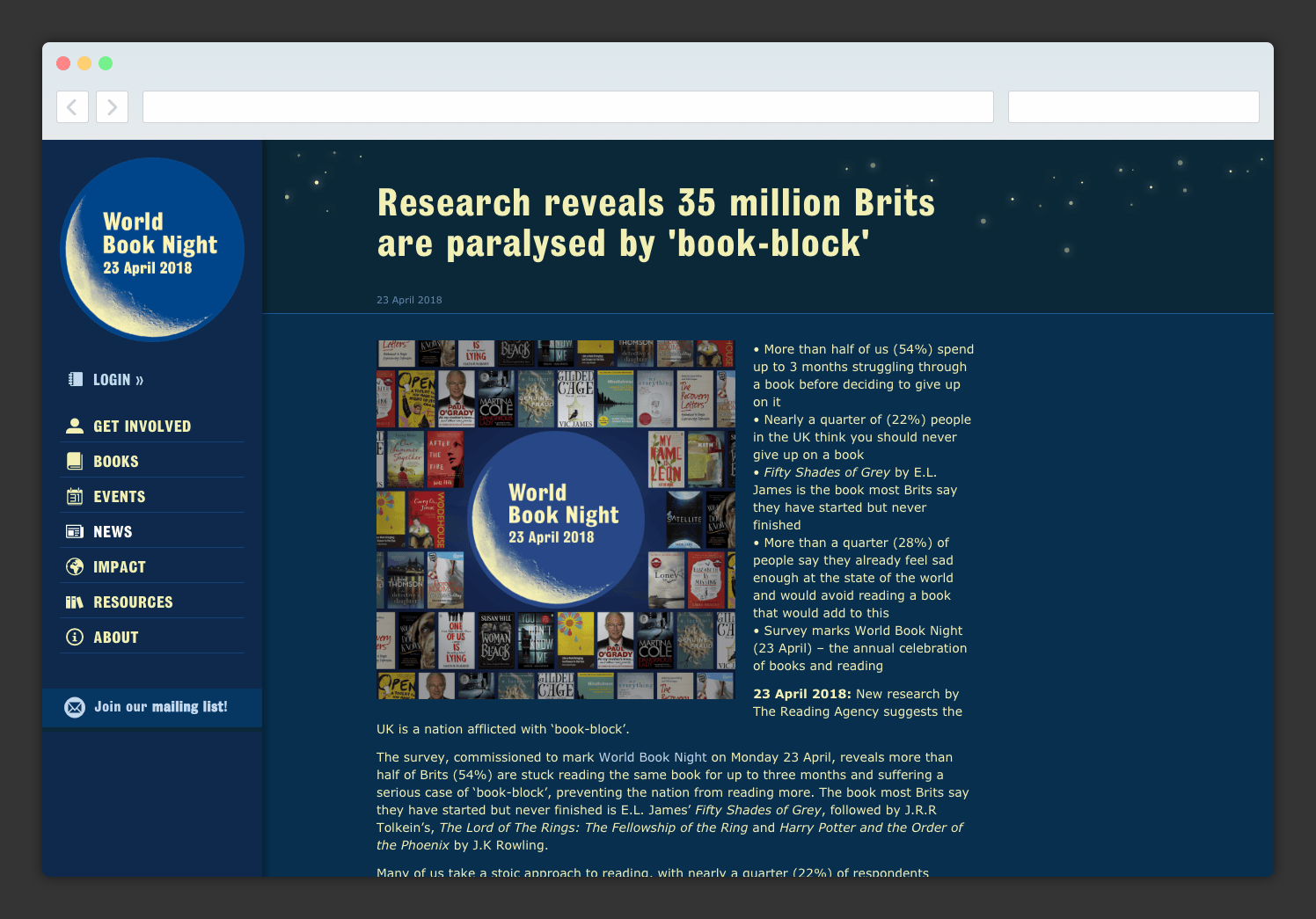Open the IMPACT menu item
The width and height of the screenshot is (1316, 919).
click(120, 567)
